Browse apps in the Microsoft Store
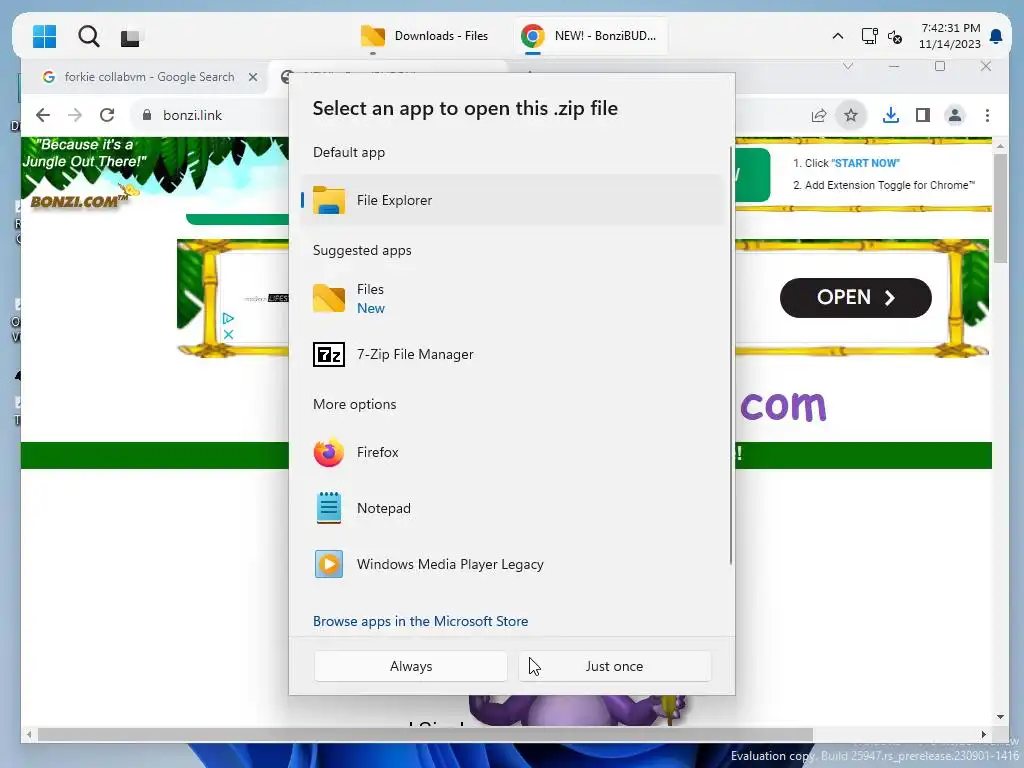1024x768 pixels. tap(421, 621)
